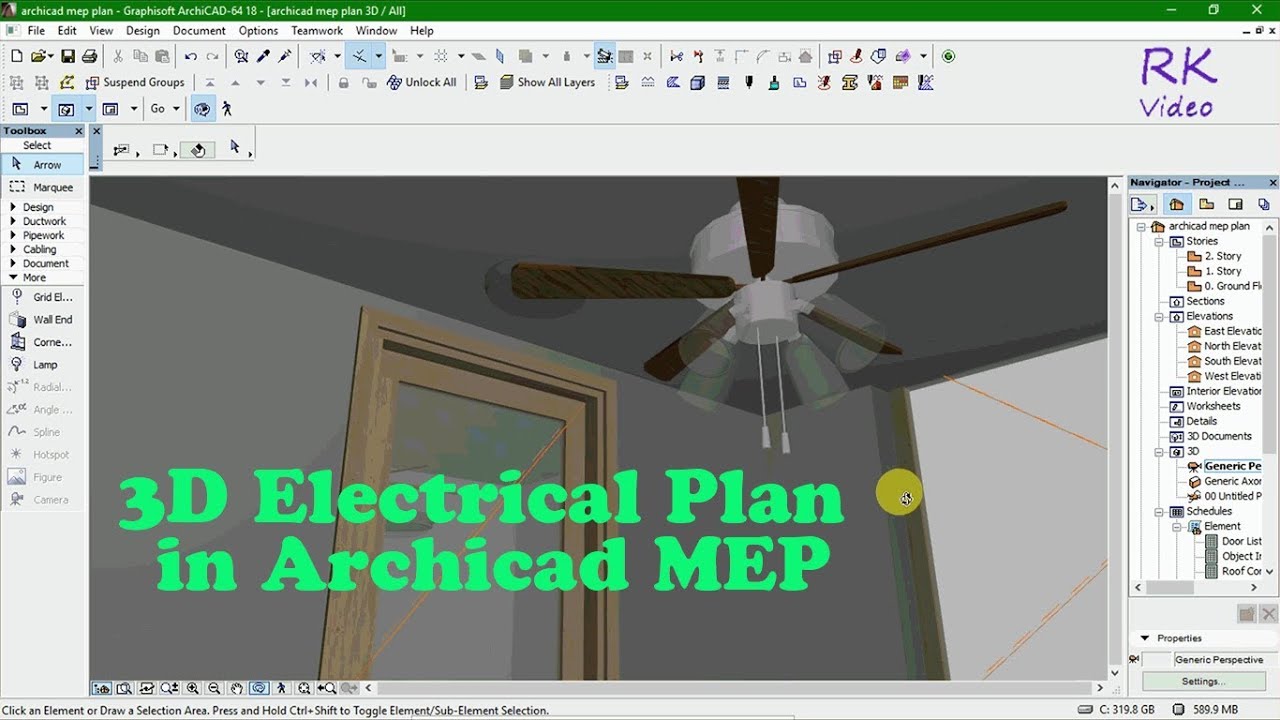1280x720 pixels.
Task: Open the Open-file dropdown arrow
Action: coord(49,57)
